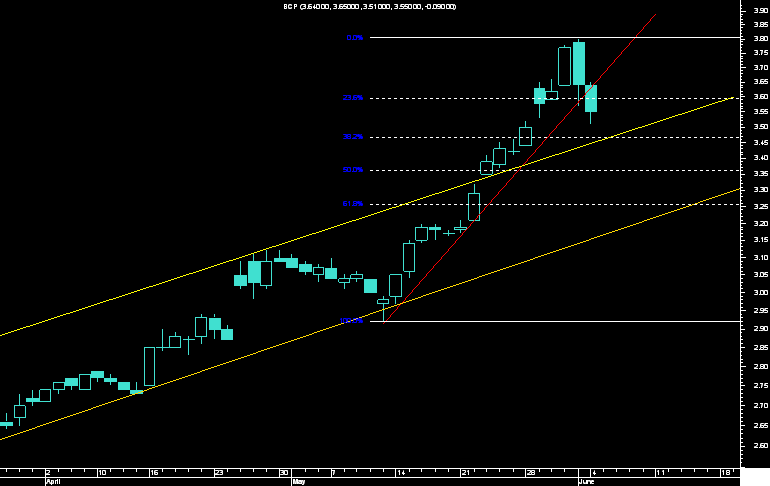770x486 pixels.
Task: Click the 2.60 price axis label
Action: [x=761, y=446]
